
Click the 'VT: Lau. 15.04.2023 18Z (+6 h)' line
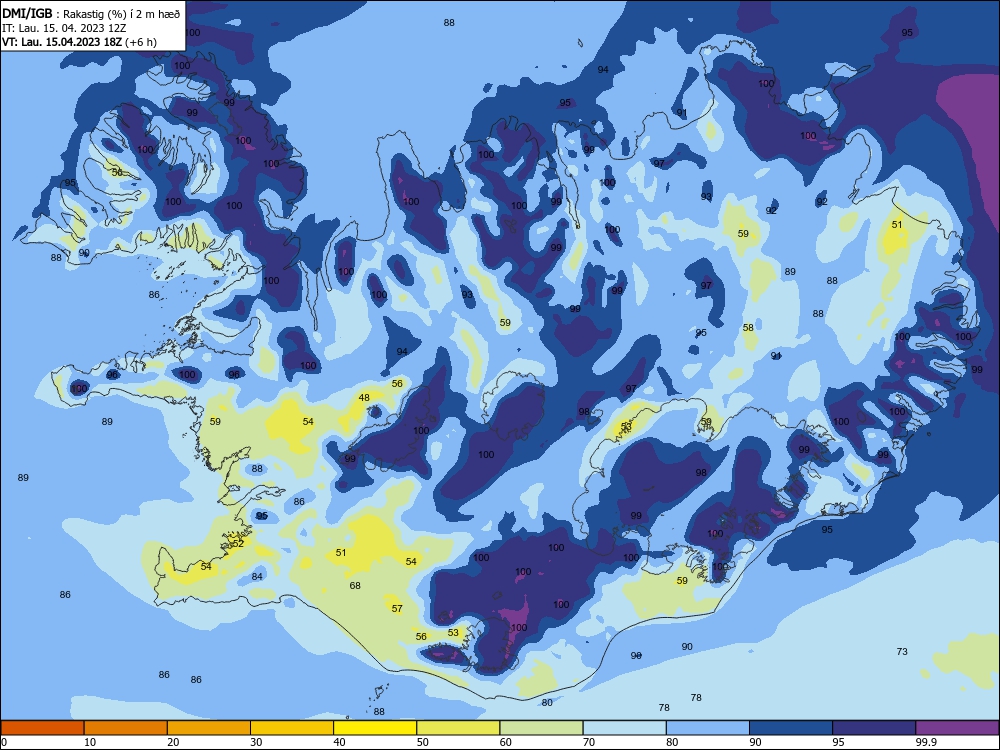pyautogui.click(x=79, y=42)
